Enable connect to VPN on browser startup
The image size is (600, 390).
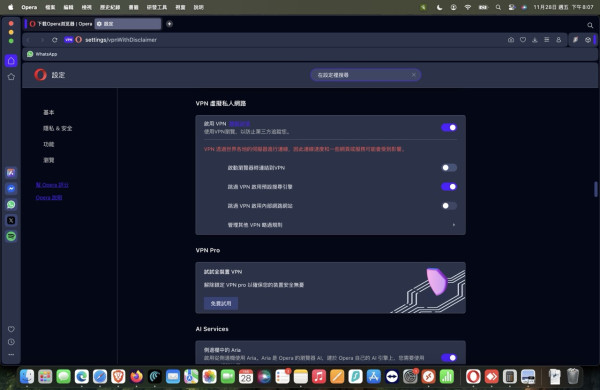click(x=449, y=168)
